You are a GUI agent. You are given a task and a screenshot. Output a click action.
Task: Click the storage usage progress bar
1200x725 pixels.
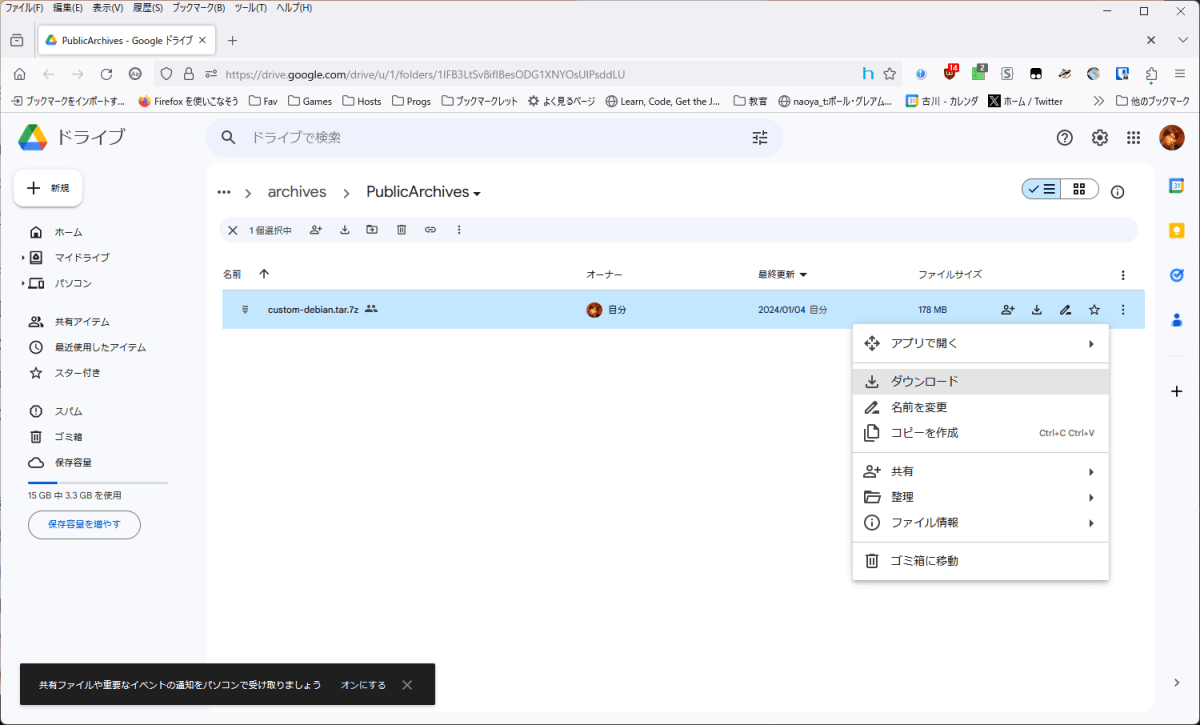pyautogui.click(x=96, y=481)
